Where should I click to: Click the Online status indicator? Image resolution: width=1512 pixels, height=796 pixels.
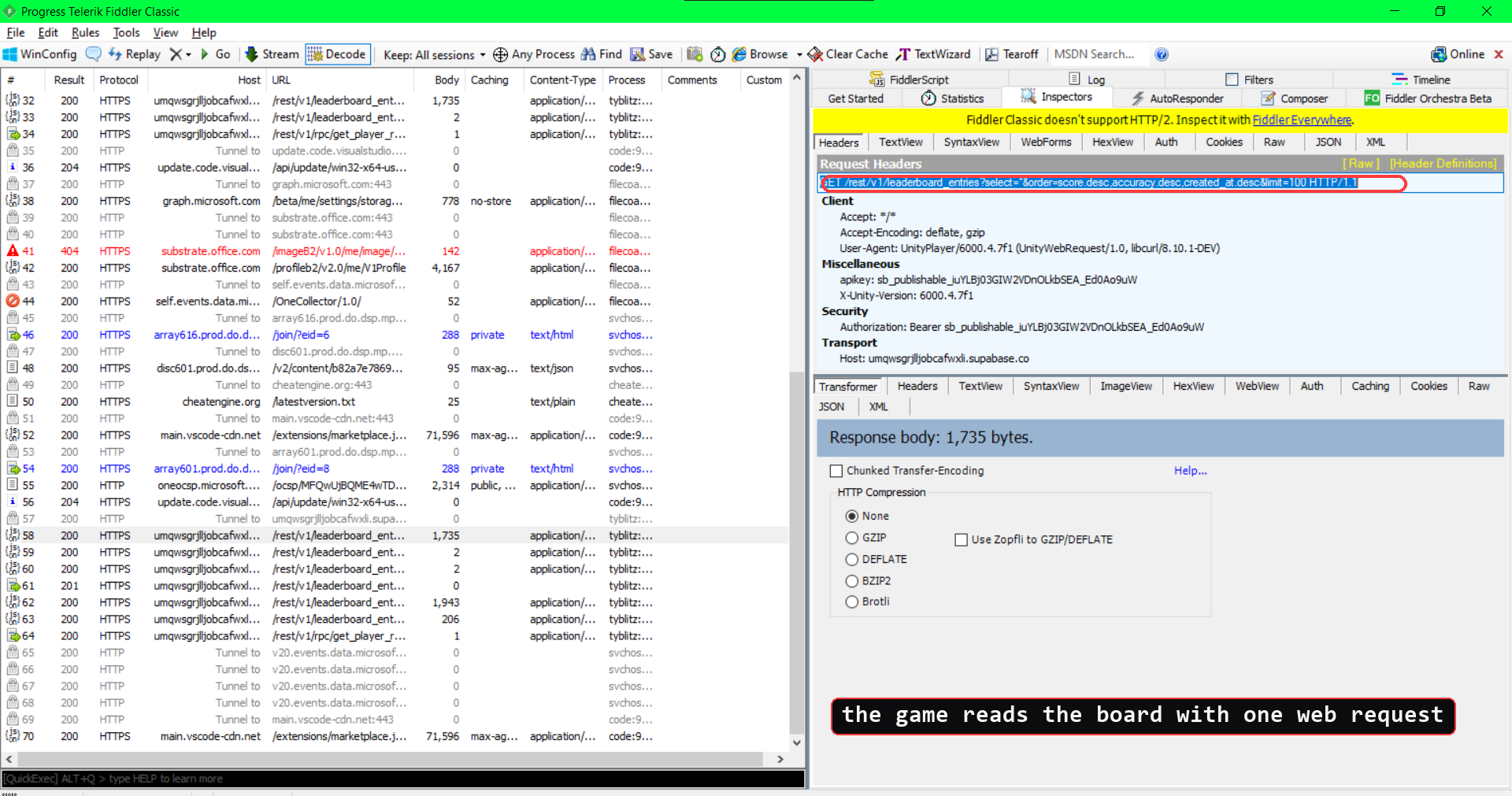[x=1458, y=54]
